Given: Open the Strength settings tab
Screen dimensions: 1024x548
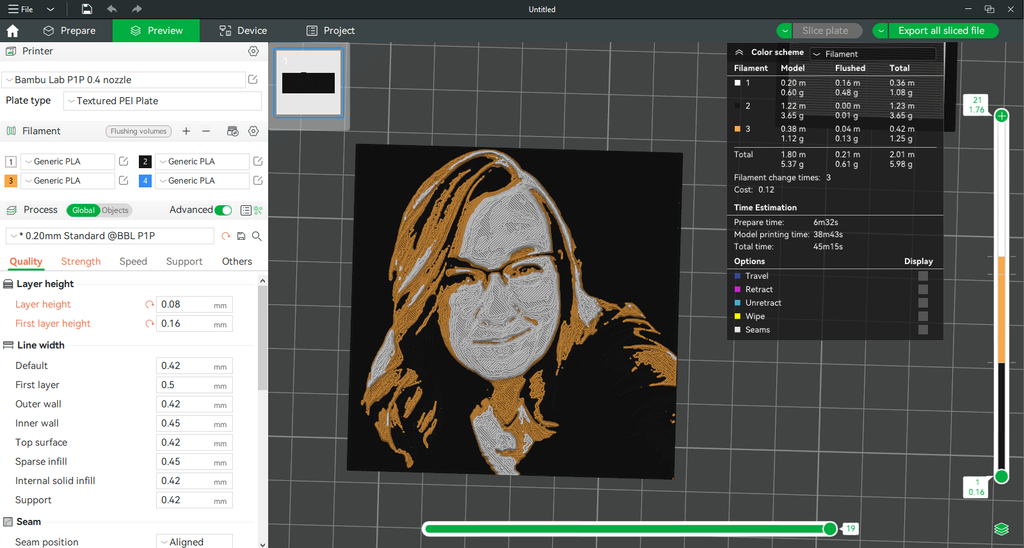Looking at the screenshot, I should point(81,262).
